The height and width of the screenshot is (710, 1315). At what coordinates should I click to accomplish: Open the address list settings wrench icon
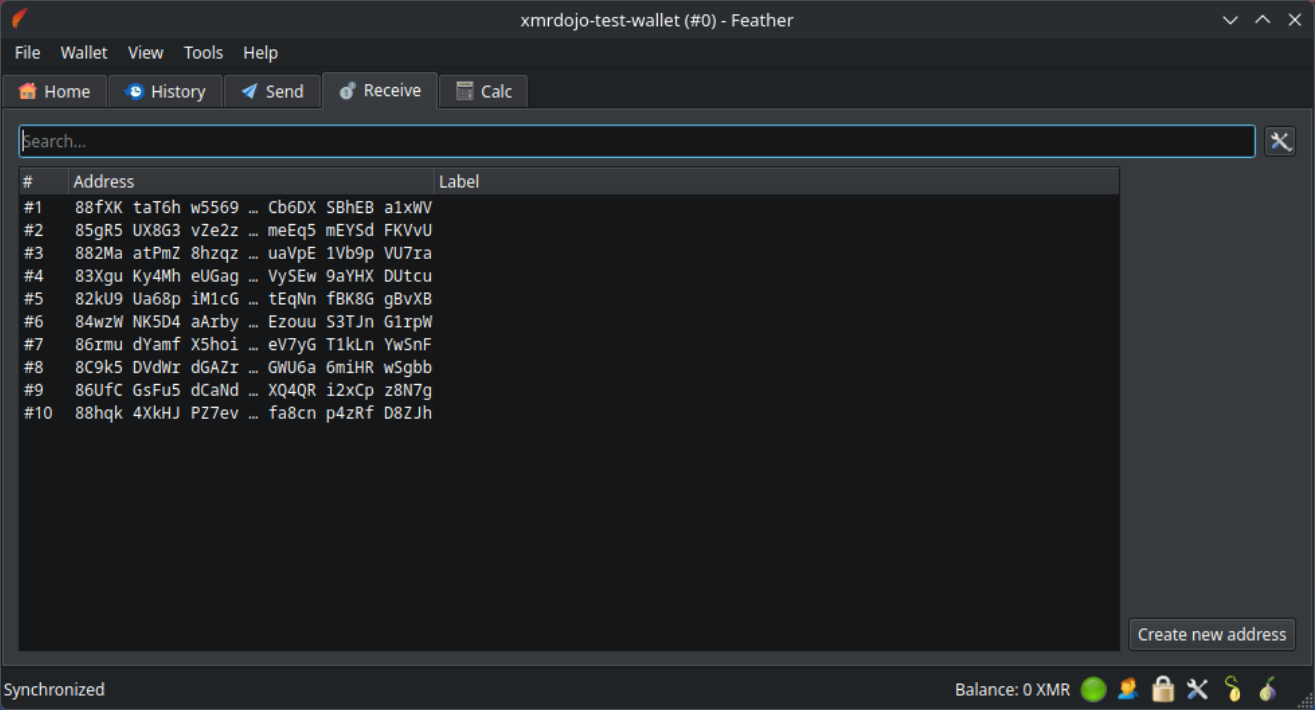pos(1280,141)
